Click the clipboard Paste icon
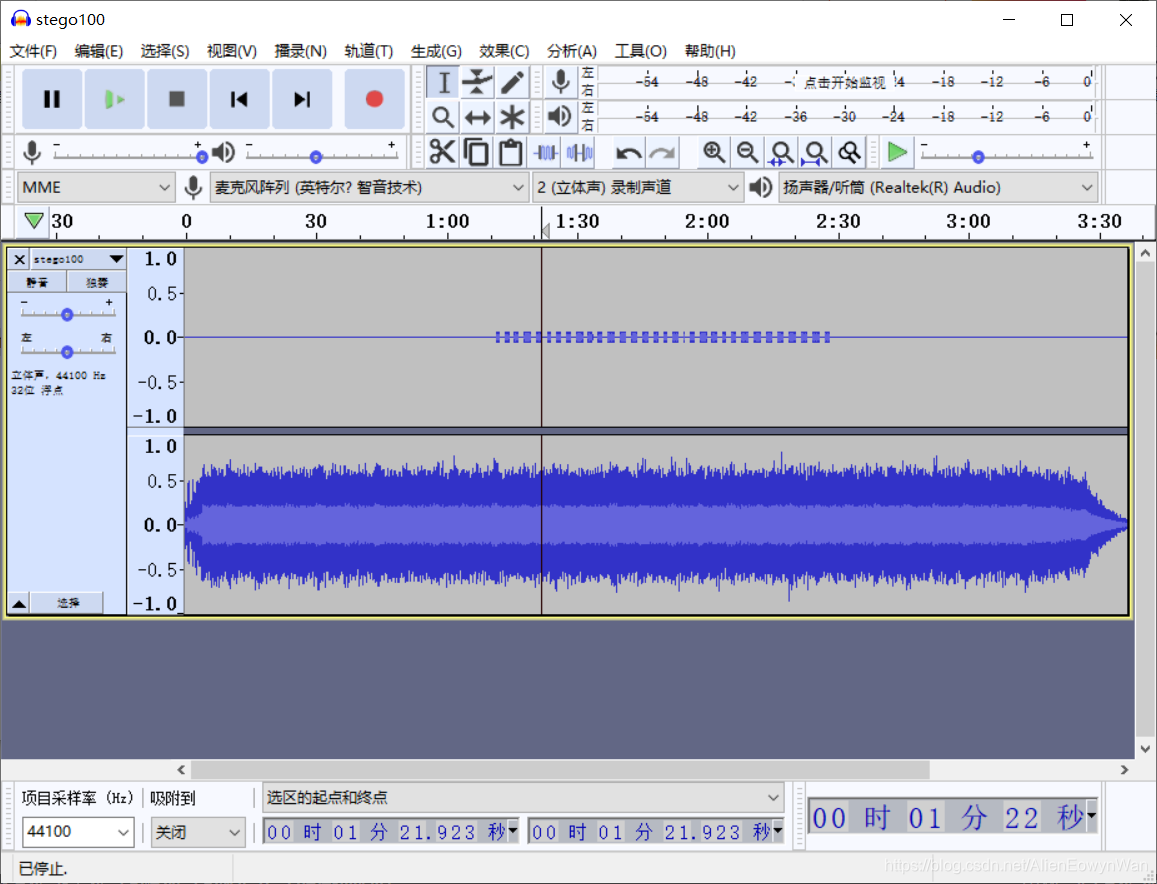This screenshot has width=1157, height=884. pyautogui.click(x=510, y=152)
